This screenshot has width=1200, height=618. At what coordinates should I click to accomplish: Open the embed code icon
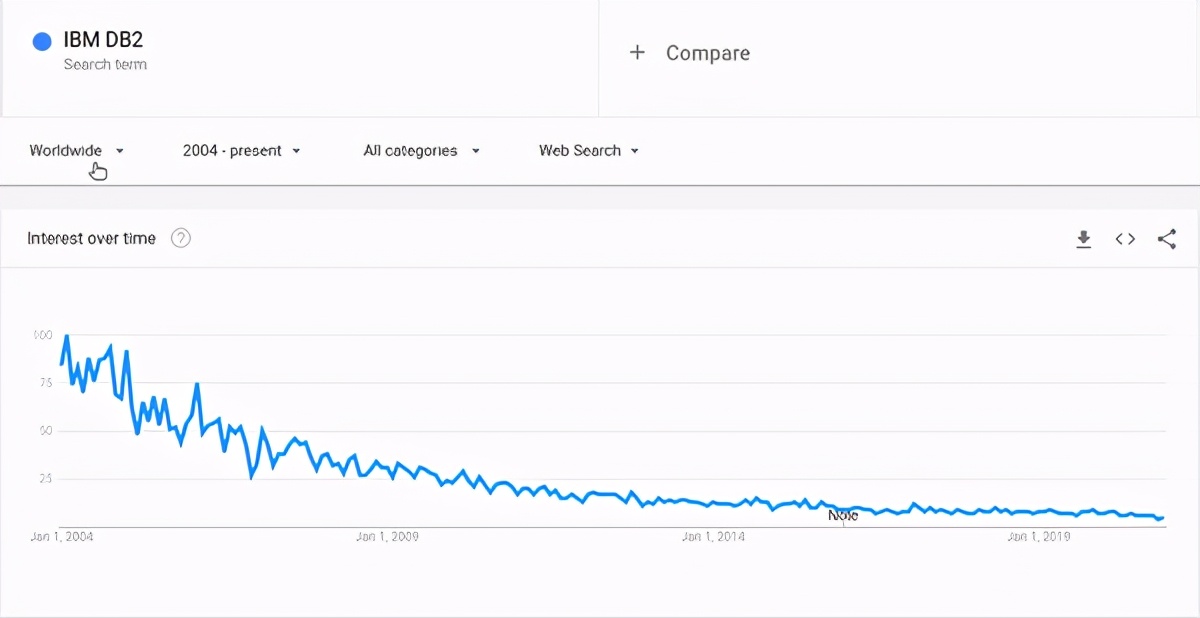1125,239
